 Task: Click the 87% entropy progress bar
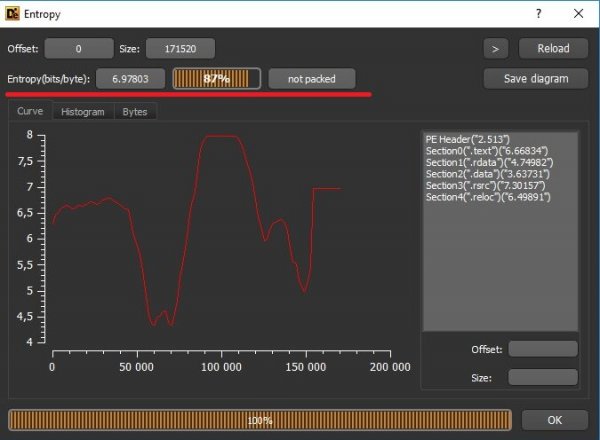pyautogui.click(x=216, y=78)
